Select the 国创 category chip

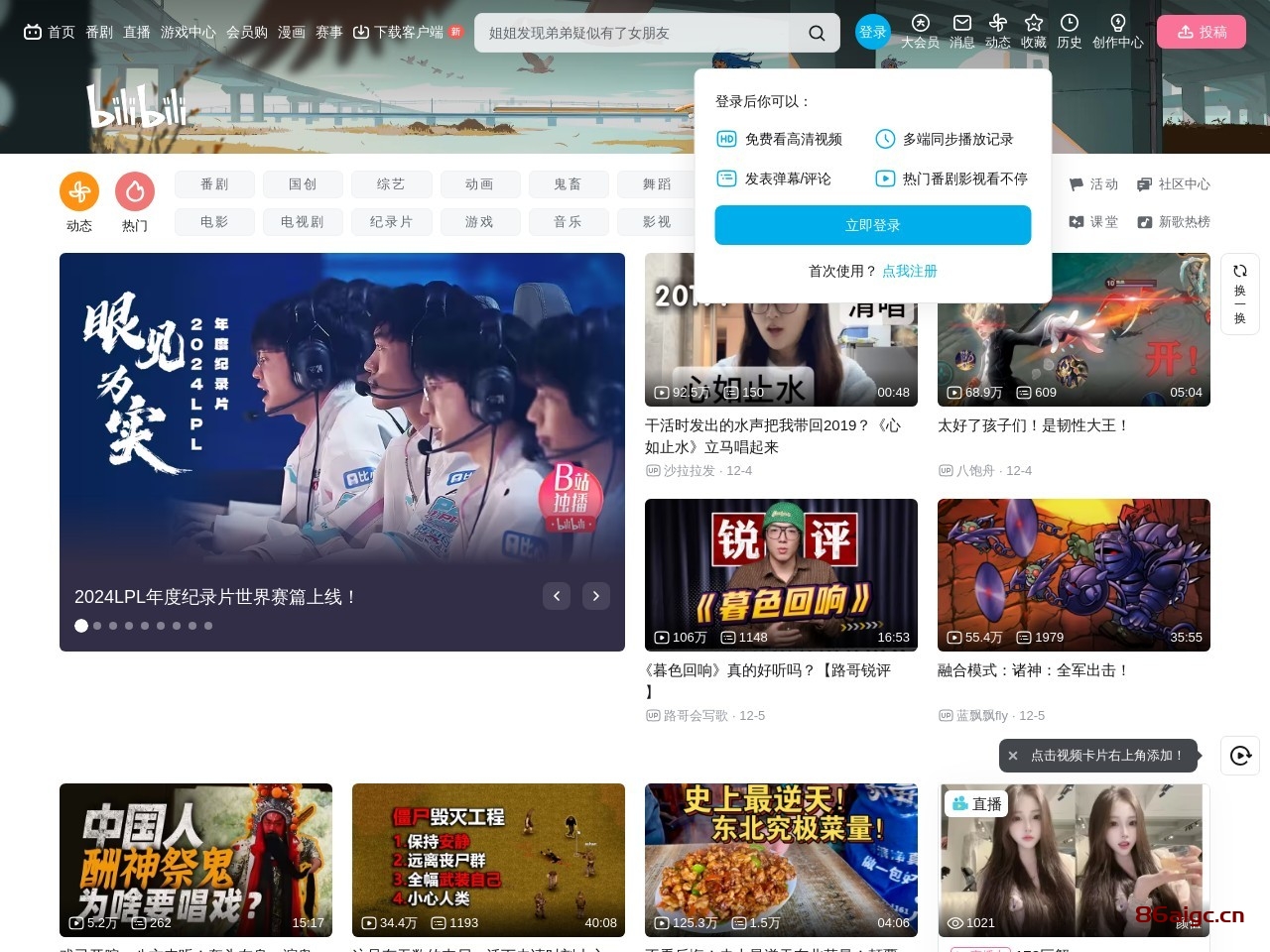[x=303, y=184]
